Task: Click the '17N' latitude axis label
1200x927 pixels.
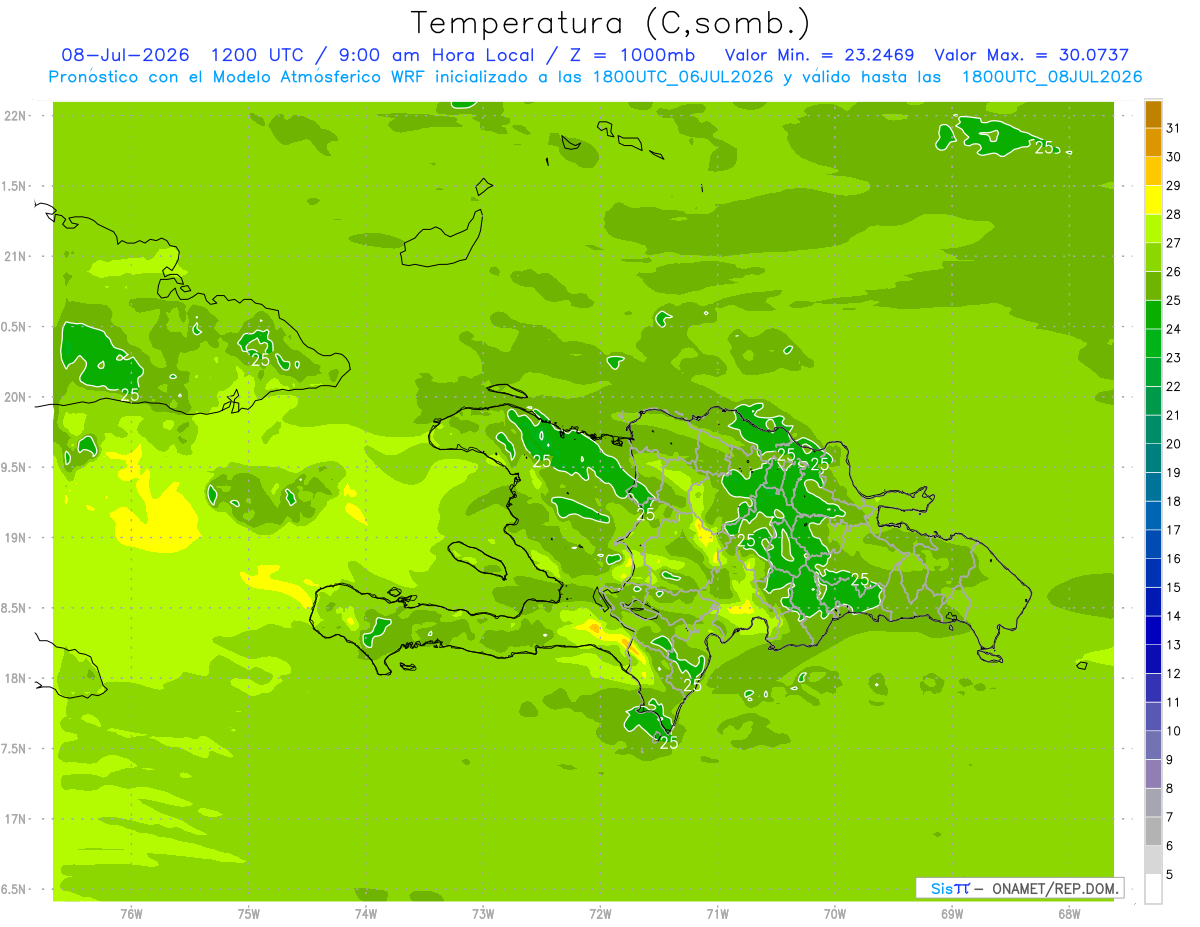Action: (16, 819)
